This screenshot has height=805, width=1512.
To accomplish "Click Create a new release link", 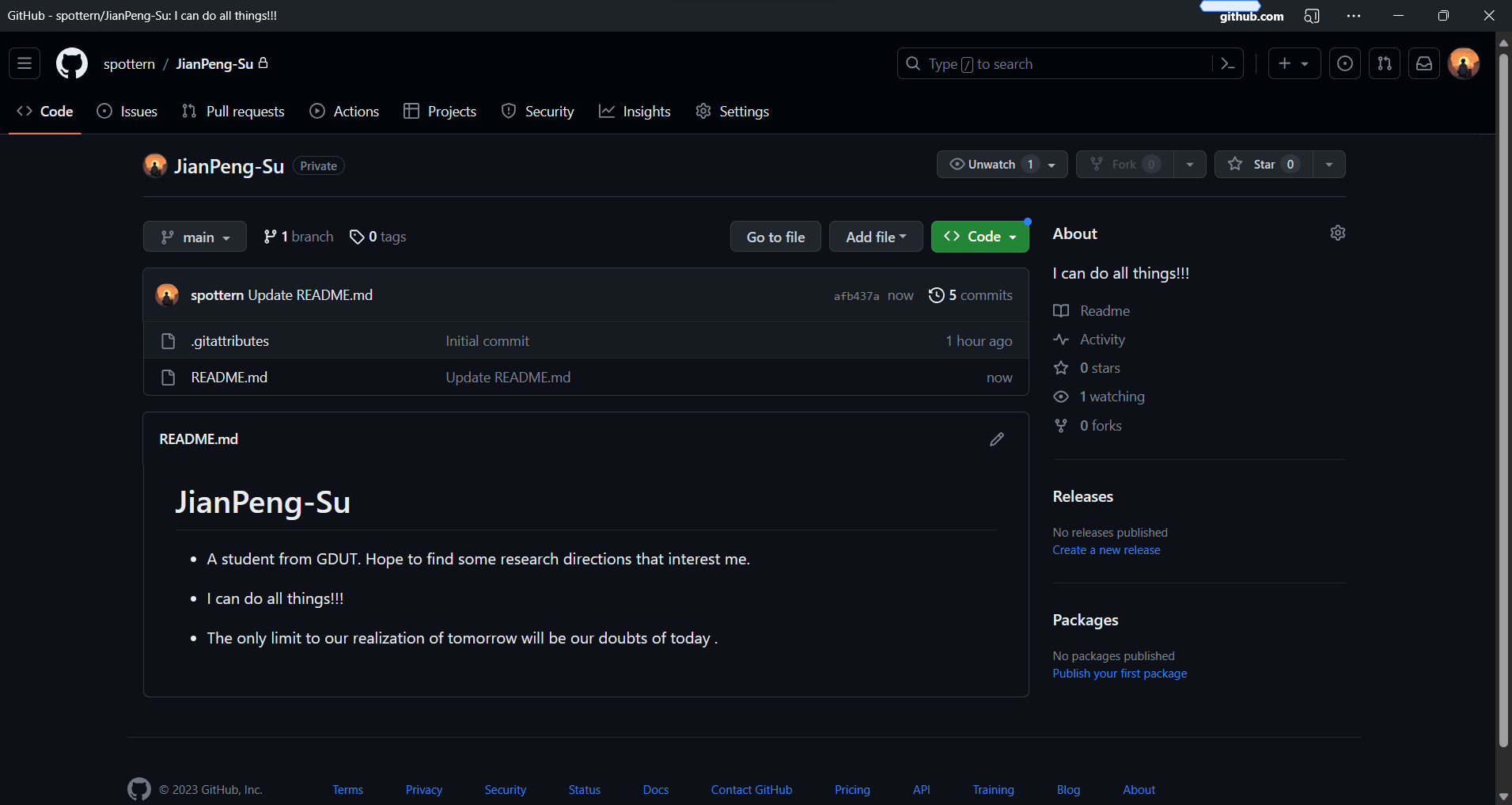I will (x=1106, y=550).
